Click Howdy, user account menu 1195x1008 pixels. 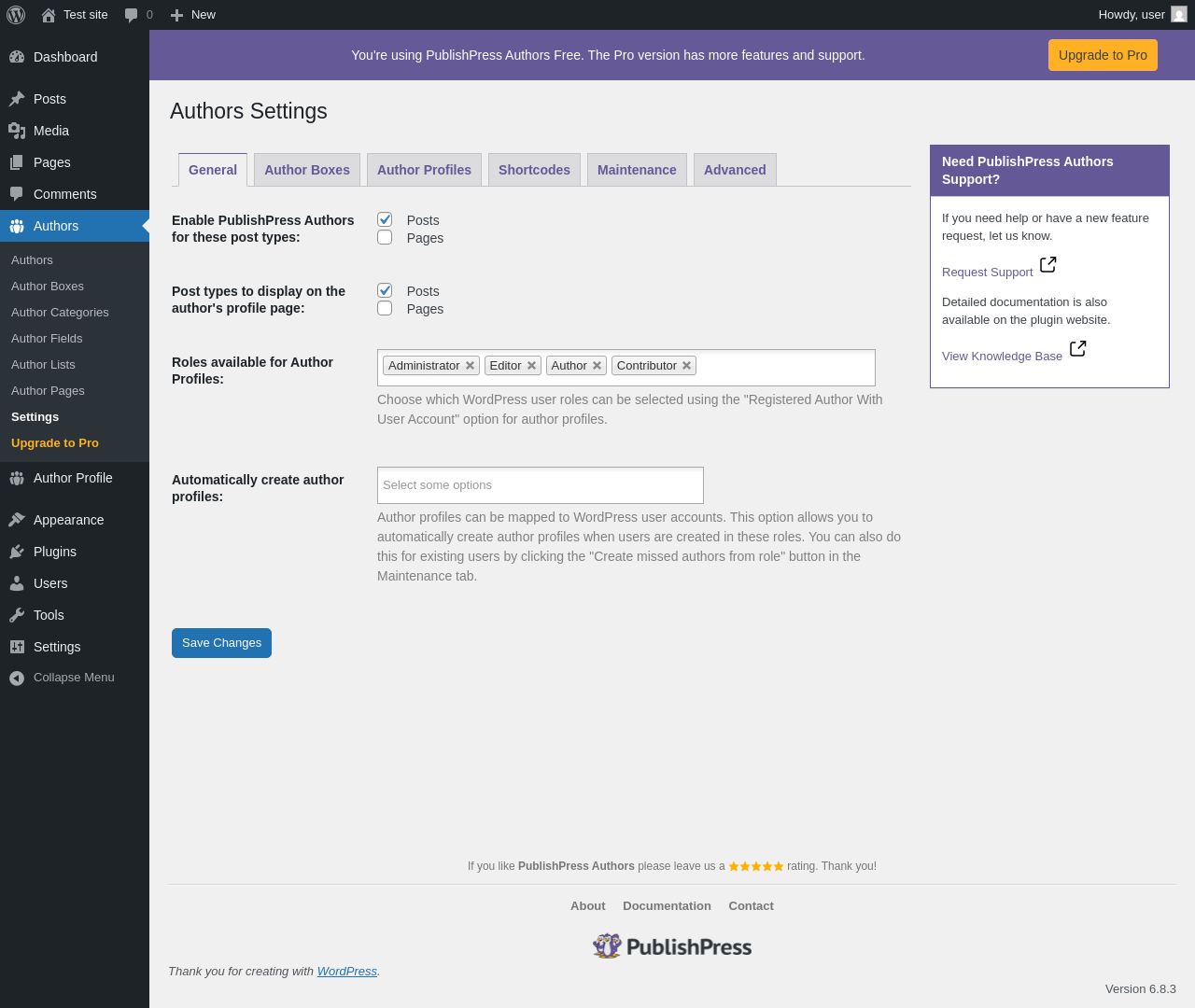(1143, 15)
